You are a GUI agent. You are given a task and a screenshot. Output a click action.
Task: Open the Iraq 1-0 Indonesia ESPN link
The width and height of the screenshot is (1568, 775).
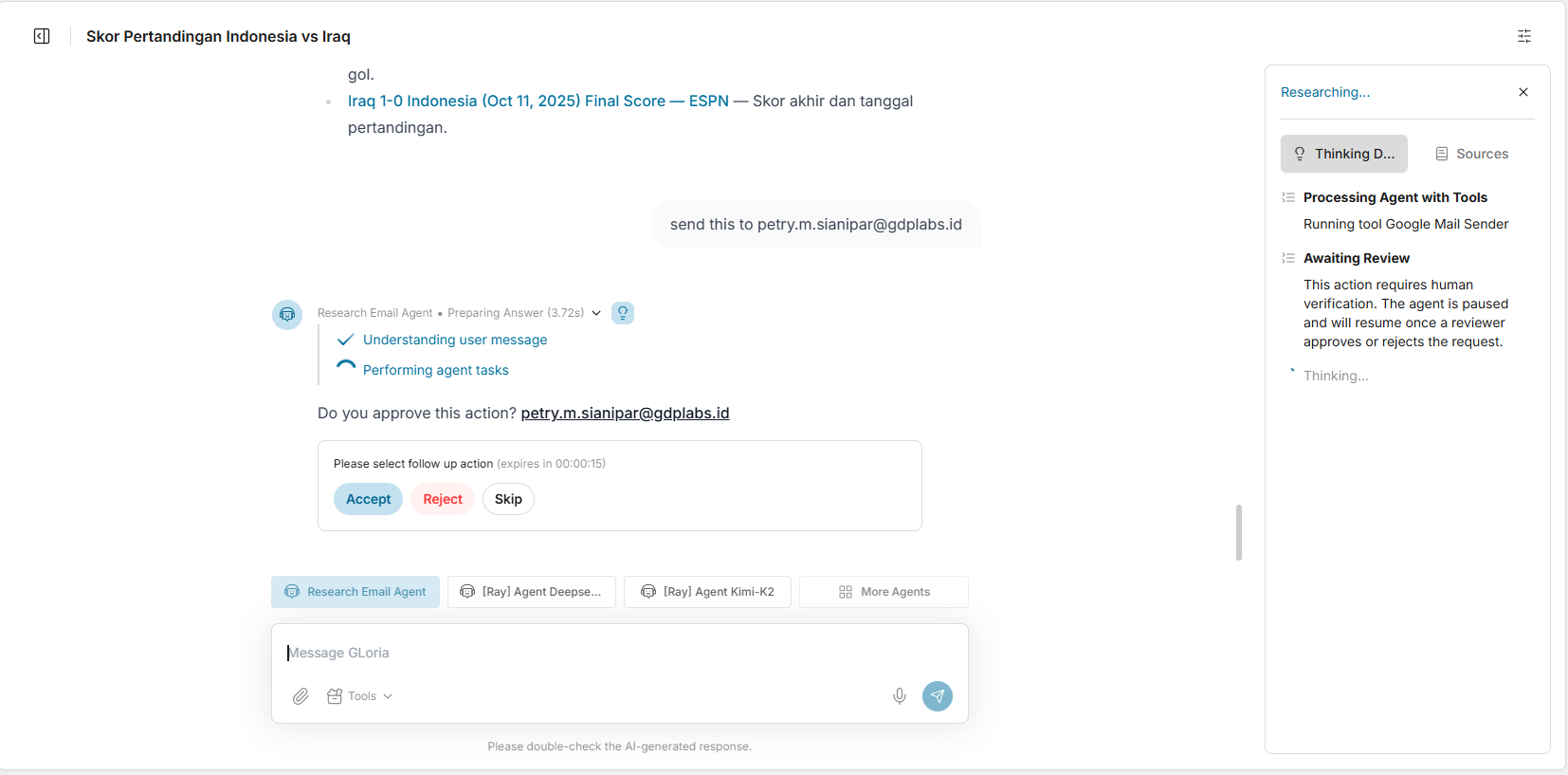tap(538, 101)
